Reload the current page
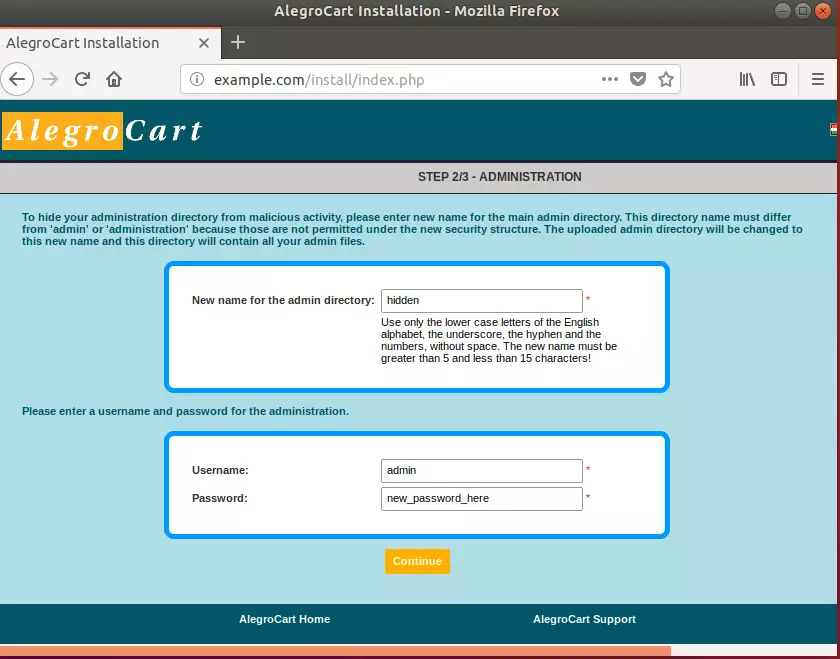Screen dimensions: 840x659 82,79
